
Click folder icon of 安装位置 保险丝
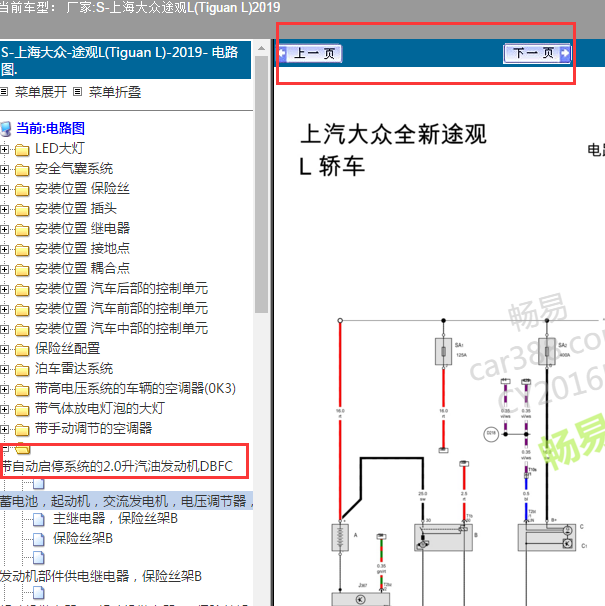tap(22, 190)
